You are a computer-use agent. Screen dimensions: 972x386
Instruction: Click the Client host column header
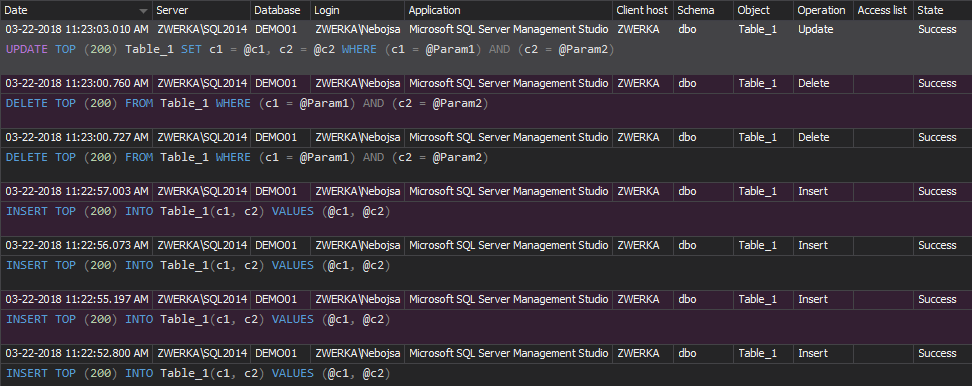click(643, 10)
